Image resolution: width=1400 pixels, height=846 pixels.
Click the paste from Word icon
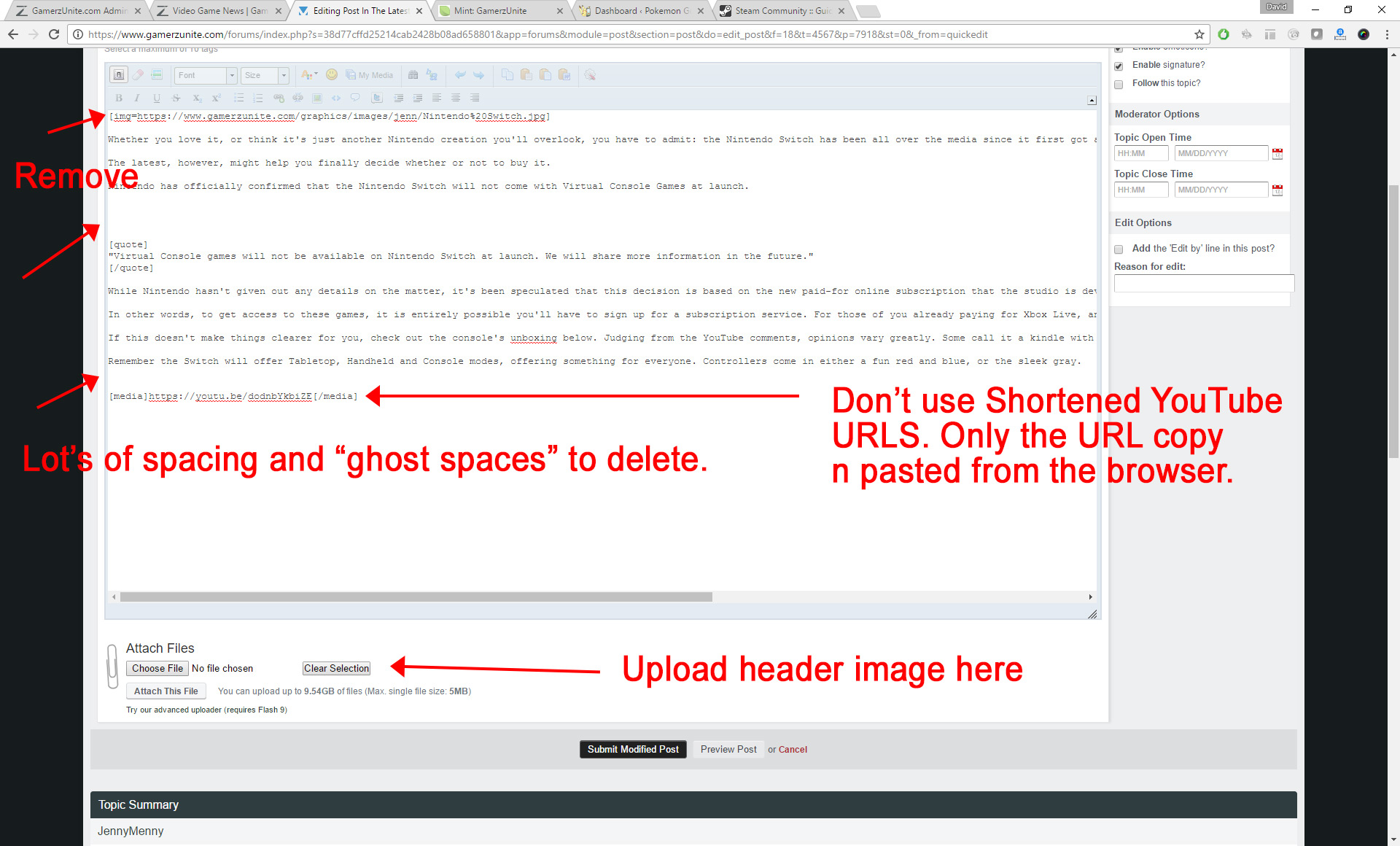564,74
